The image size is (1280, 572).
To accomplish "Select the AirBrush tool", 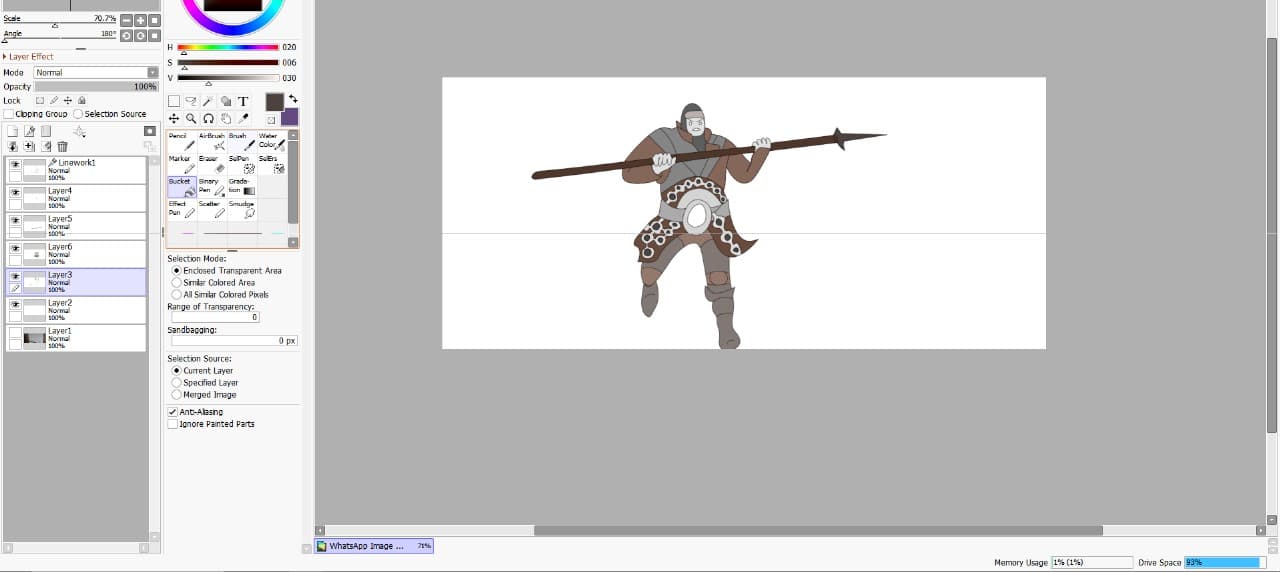I will tap(212, 141).
